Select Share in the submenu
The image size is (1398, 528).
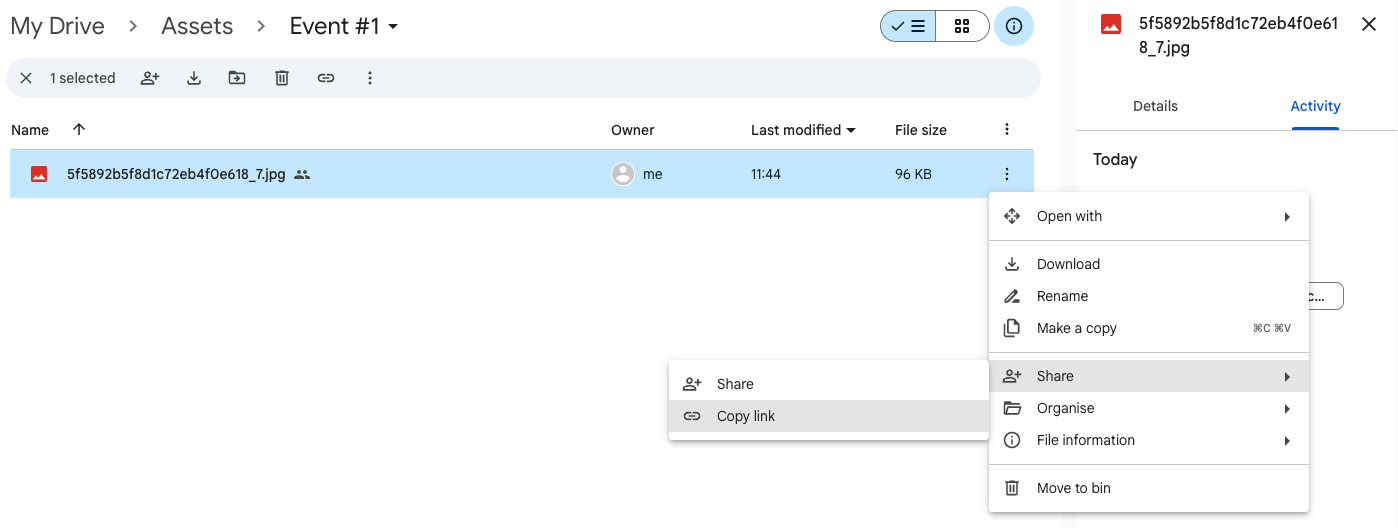click(x=829, y=384)
